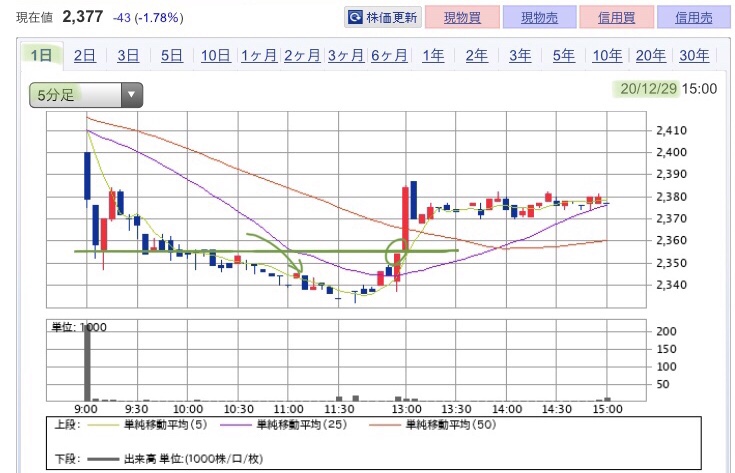The height and width of the screenshot is (473, 735).
Task: Click the tall red candlestick at 13:00
Action: (405, 218)
